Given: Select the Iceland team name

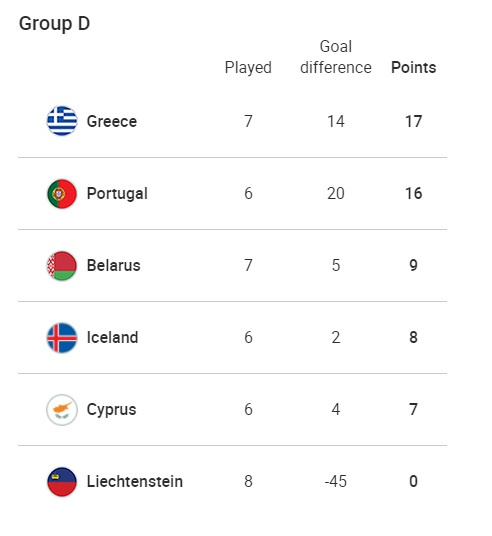Looking at the screenshot, I should coord(112,337).
